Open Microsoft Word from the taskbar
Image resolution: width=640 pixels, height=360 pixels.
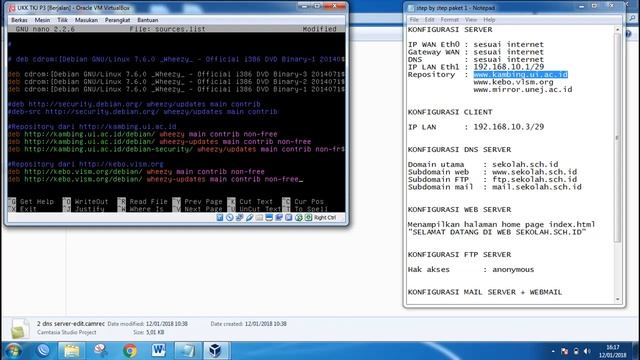point(158,351)
